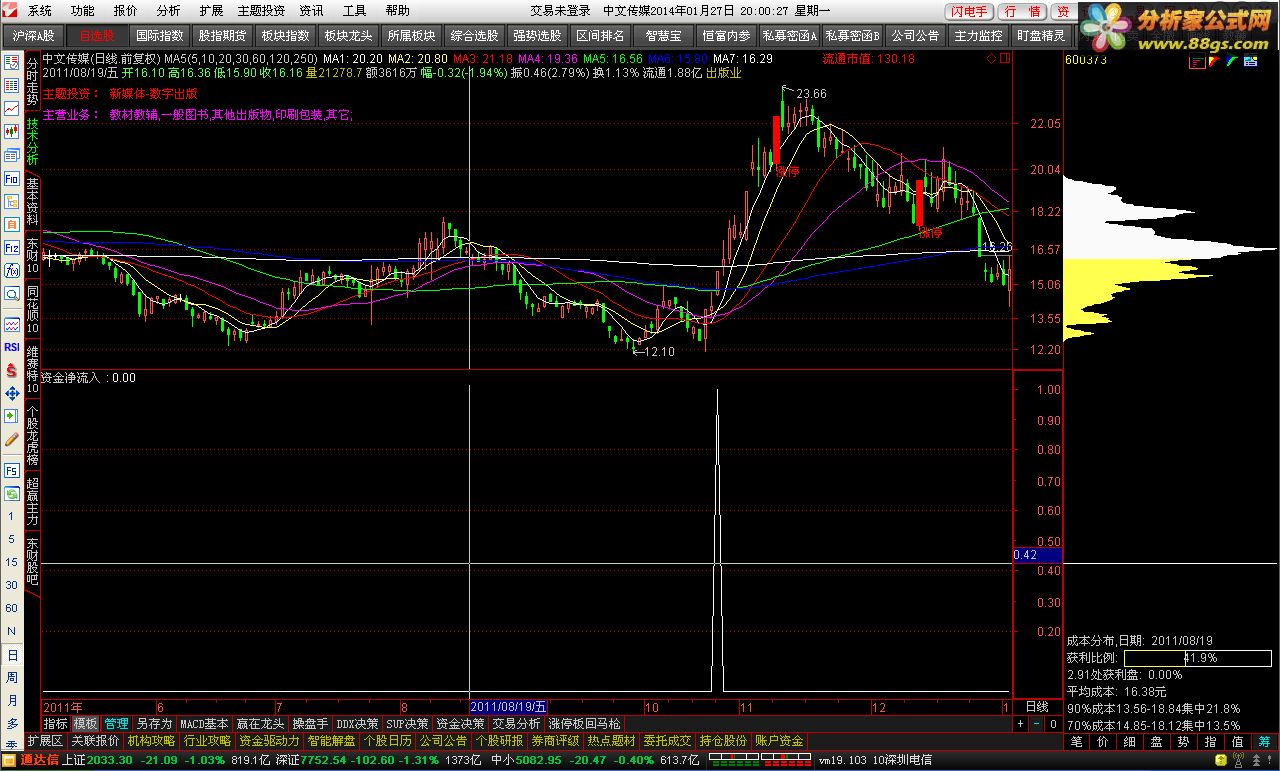Click the 另存为 tab
This screenshot has height=771, width=1280.
155,723
